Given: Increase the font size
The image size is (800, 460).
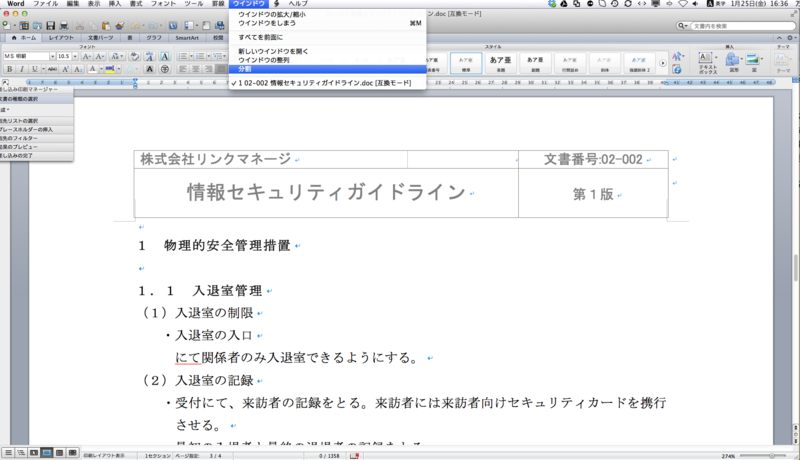Looking at the screenshot, I should point(87,56).
